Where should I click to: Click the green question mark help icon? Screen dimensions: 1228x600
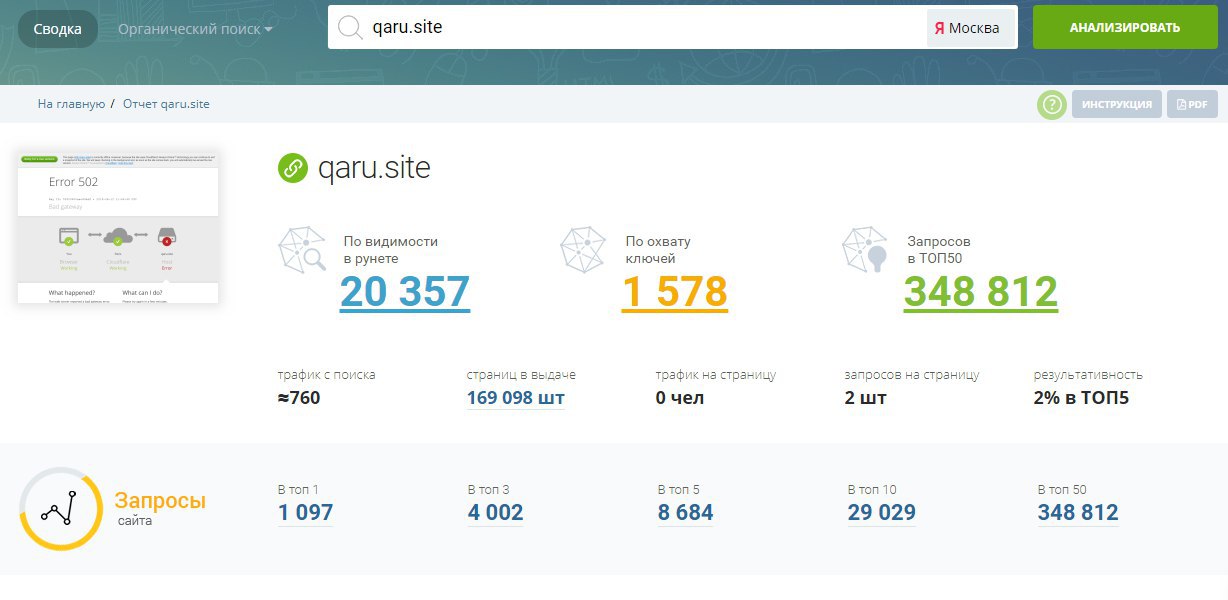1052,104
